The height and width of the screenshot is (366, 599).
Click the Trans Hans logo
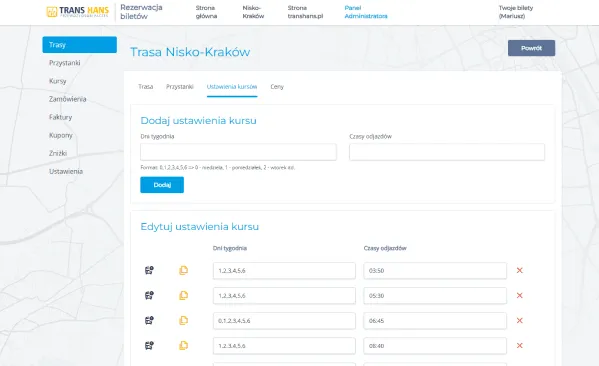(x=78, y=11)
